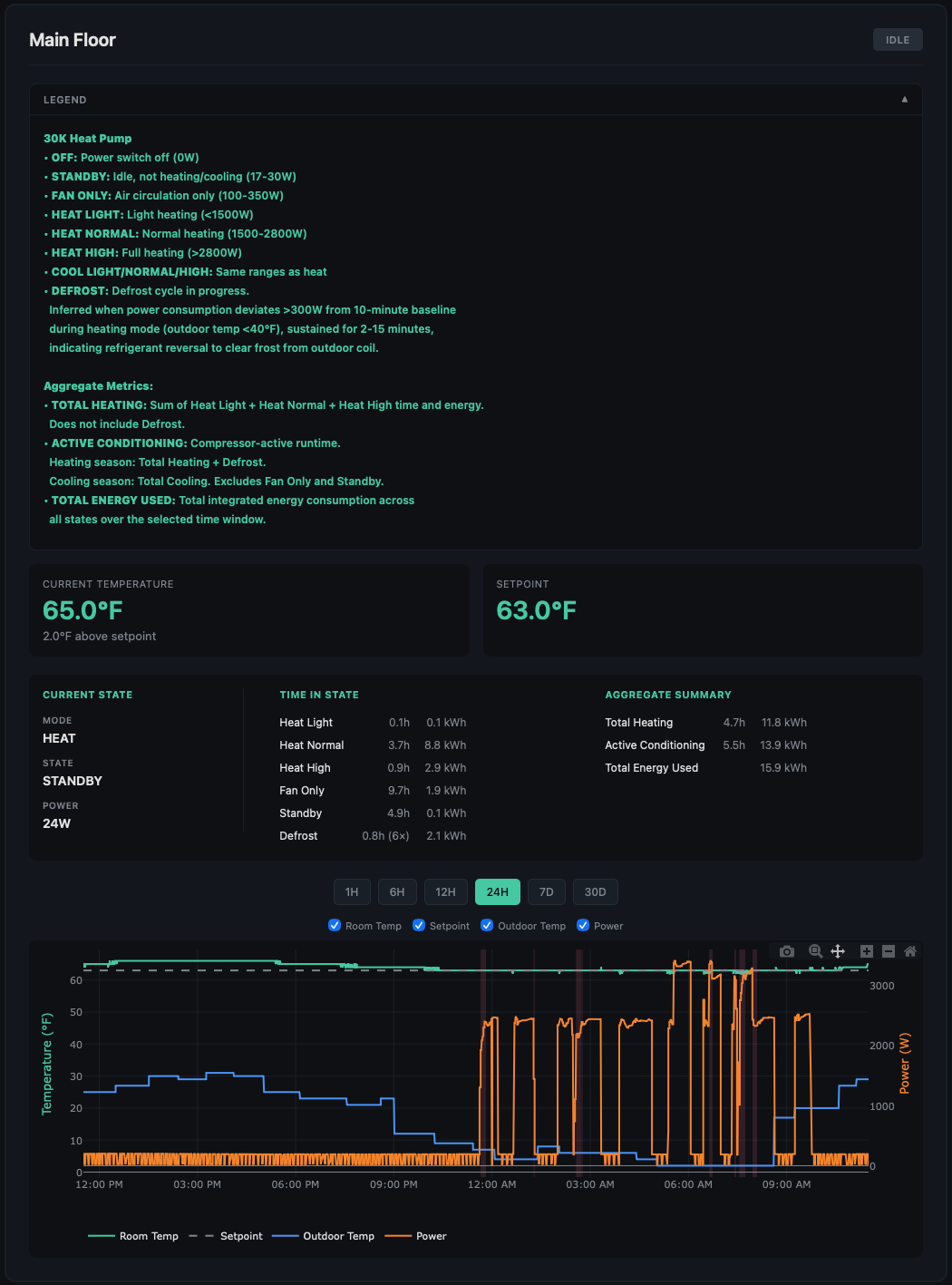This screenshot has width=952, height=1285.
Task: Download the chart as a PNG image
Action: point(787,951)
